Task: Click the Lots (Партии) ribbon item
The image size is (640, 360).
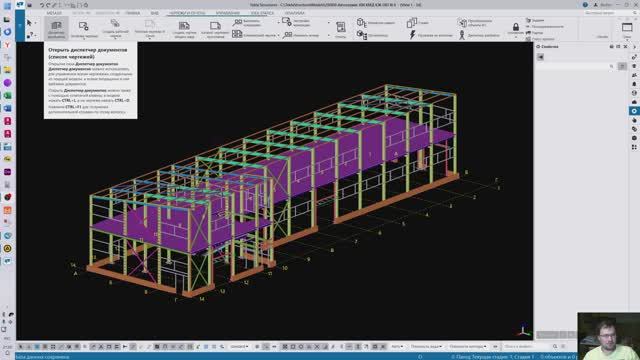Action: [x=534, y=33]
